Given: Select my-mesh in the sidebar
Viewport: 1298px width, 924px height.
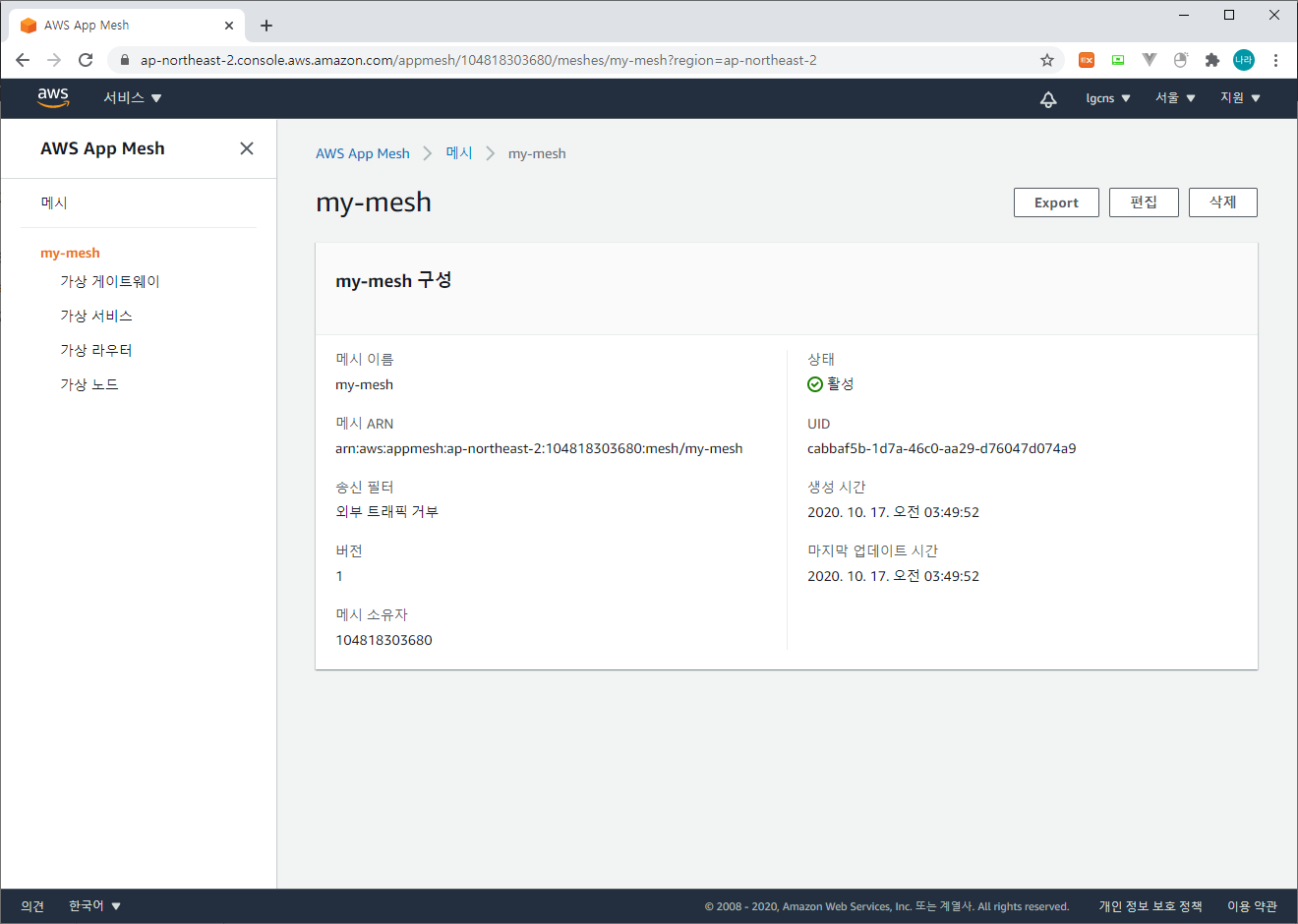Looking at the screenshot, I should pyautogui.click(x=70, y=253).
